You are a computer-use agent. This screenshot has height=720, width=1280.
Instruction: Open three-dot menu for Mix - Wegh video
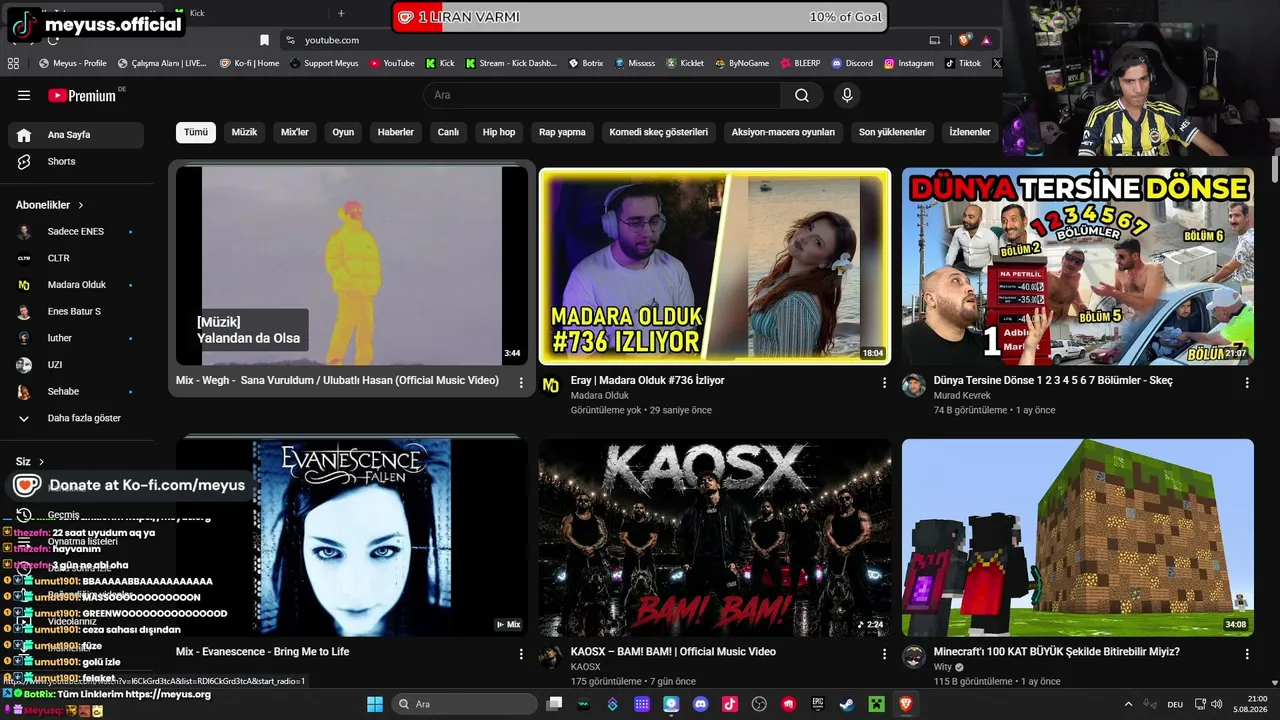(x=521, y=382)
